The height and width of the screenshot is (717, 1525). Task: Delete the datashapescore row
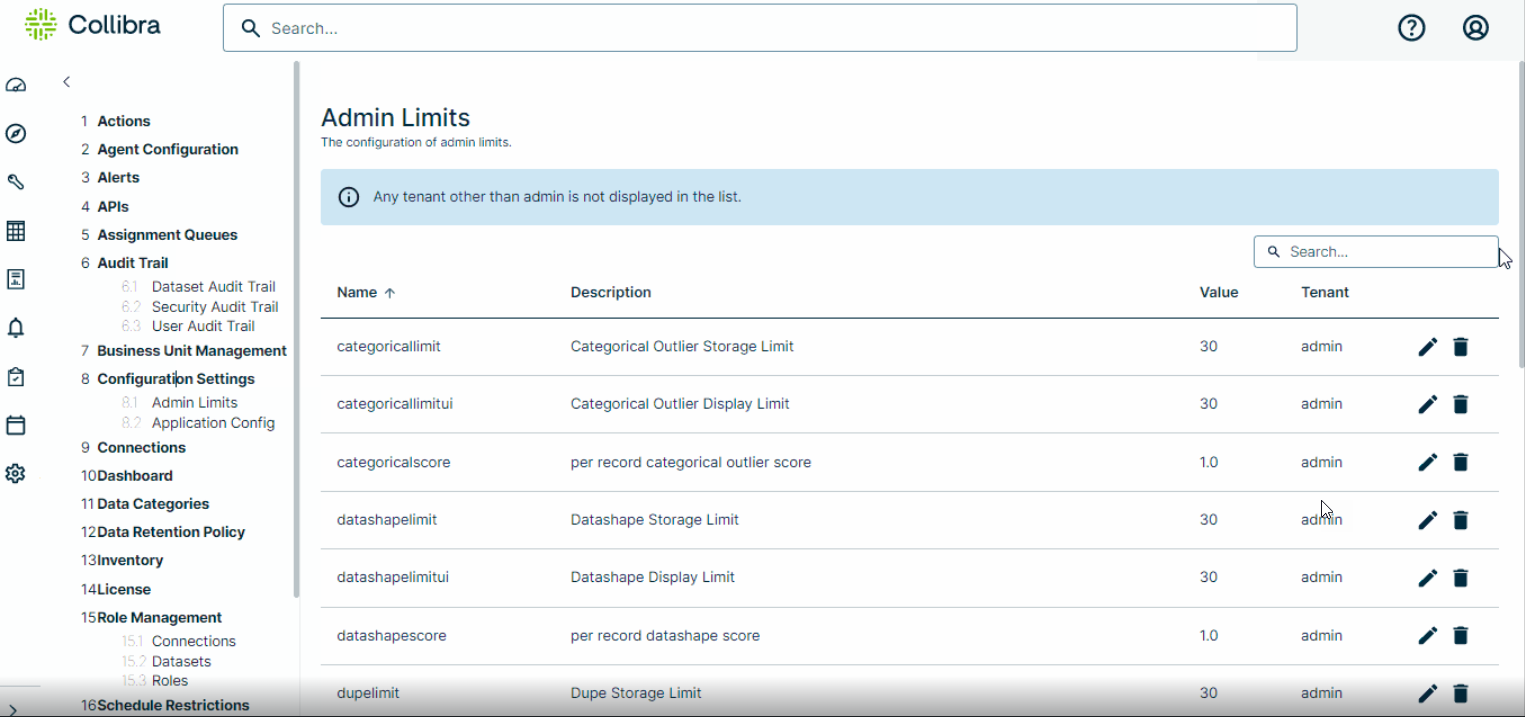pos(1461,635)
